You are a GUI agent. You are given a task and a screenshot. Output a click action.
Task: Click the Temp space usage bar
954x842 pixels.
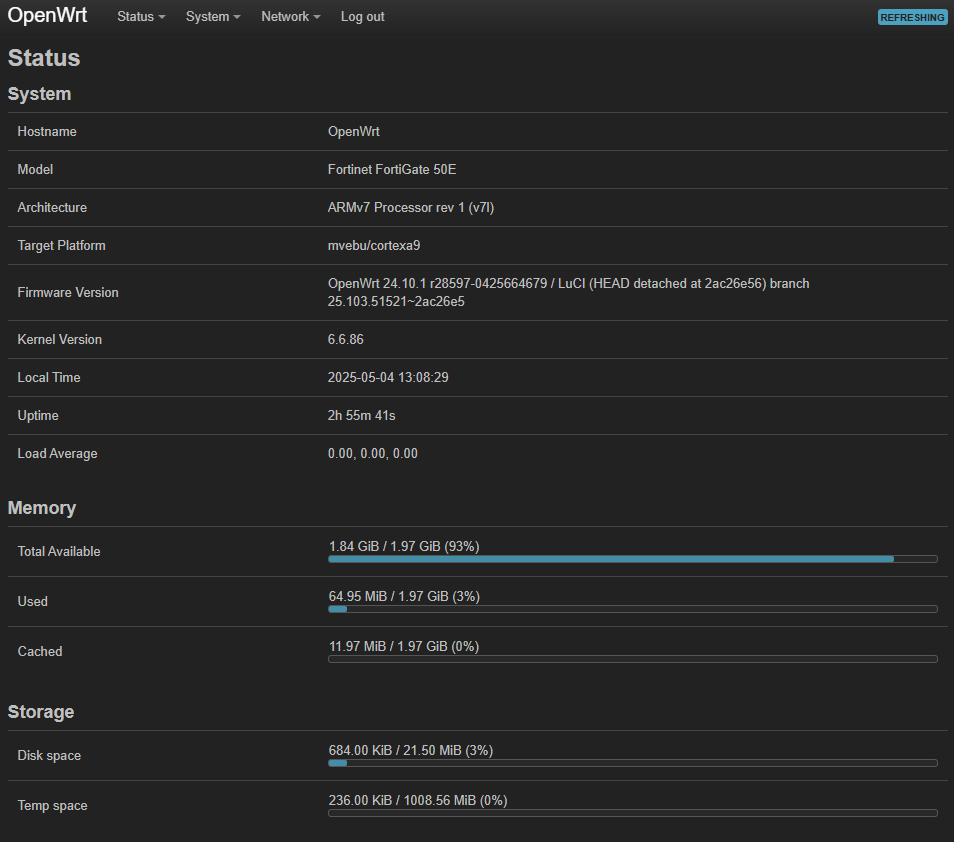[x=632, y=813]
